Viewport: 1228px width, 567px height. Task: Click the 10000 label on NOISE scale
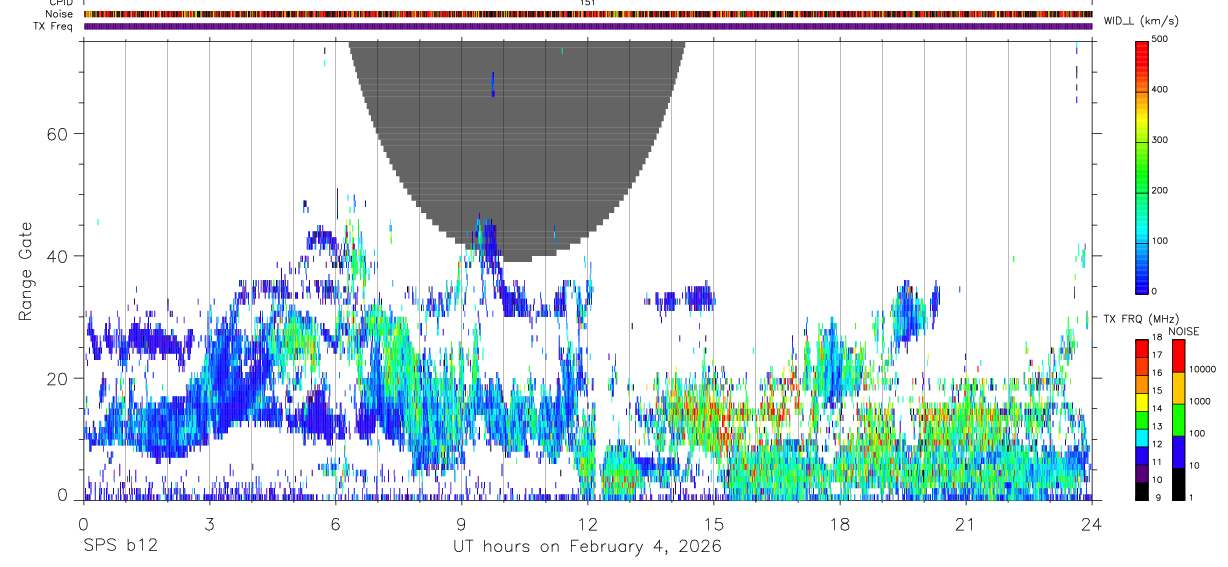click(1203, 369)
